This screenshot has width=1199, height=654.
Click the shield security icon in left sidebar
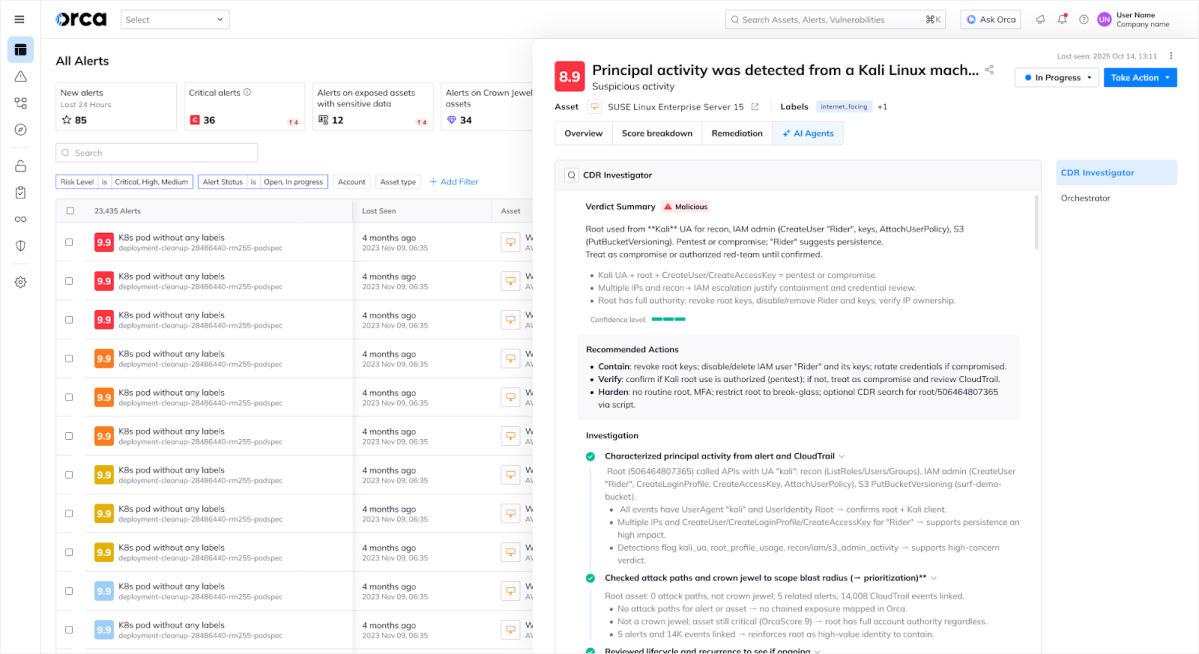point(20,243)
